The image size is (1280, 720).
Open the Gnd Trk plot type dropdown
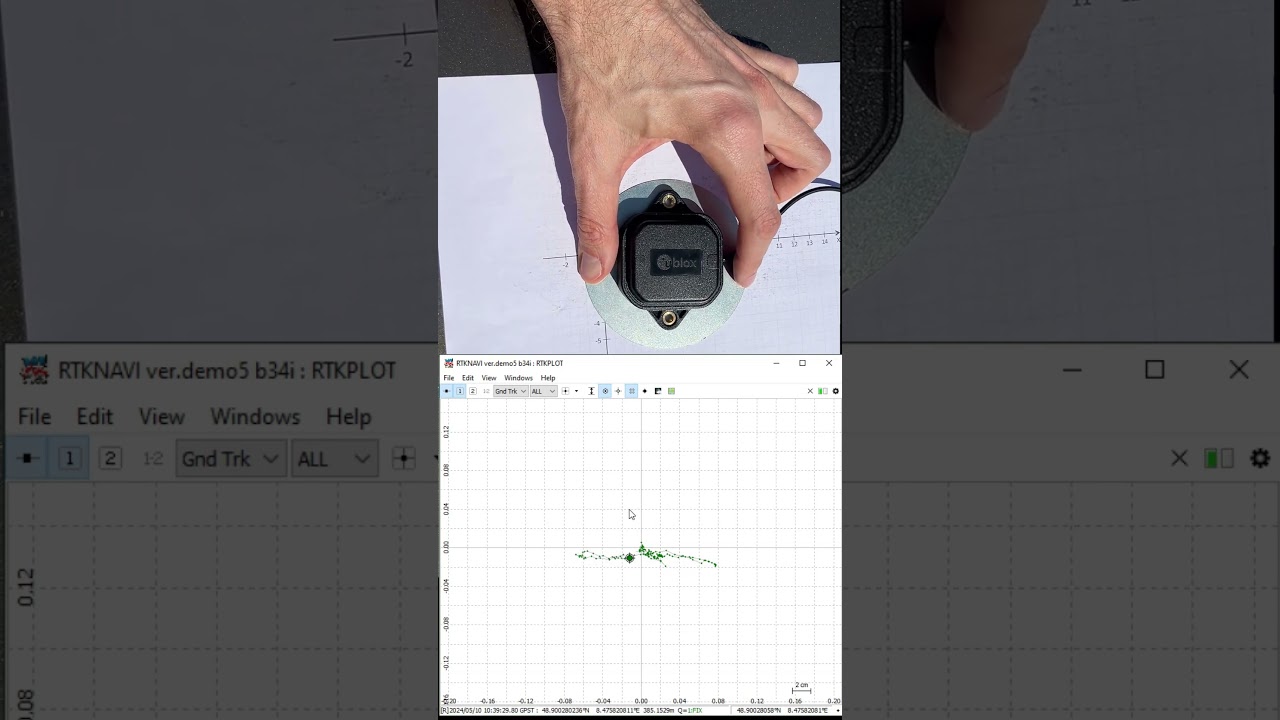pyautogui.click(x=511, y=391)
